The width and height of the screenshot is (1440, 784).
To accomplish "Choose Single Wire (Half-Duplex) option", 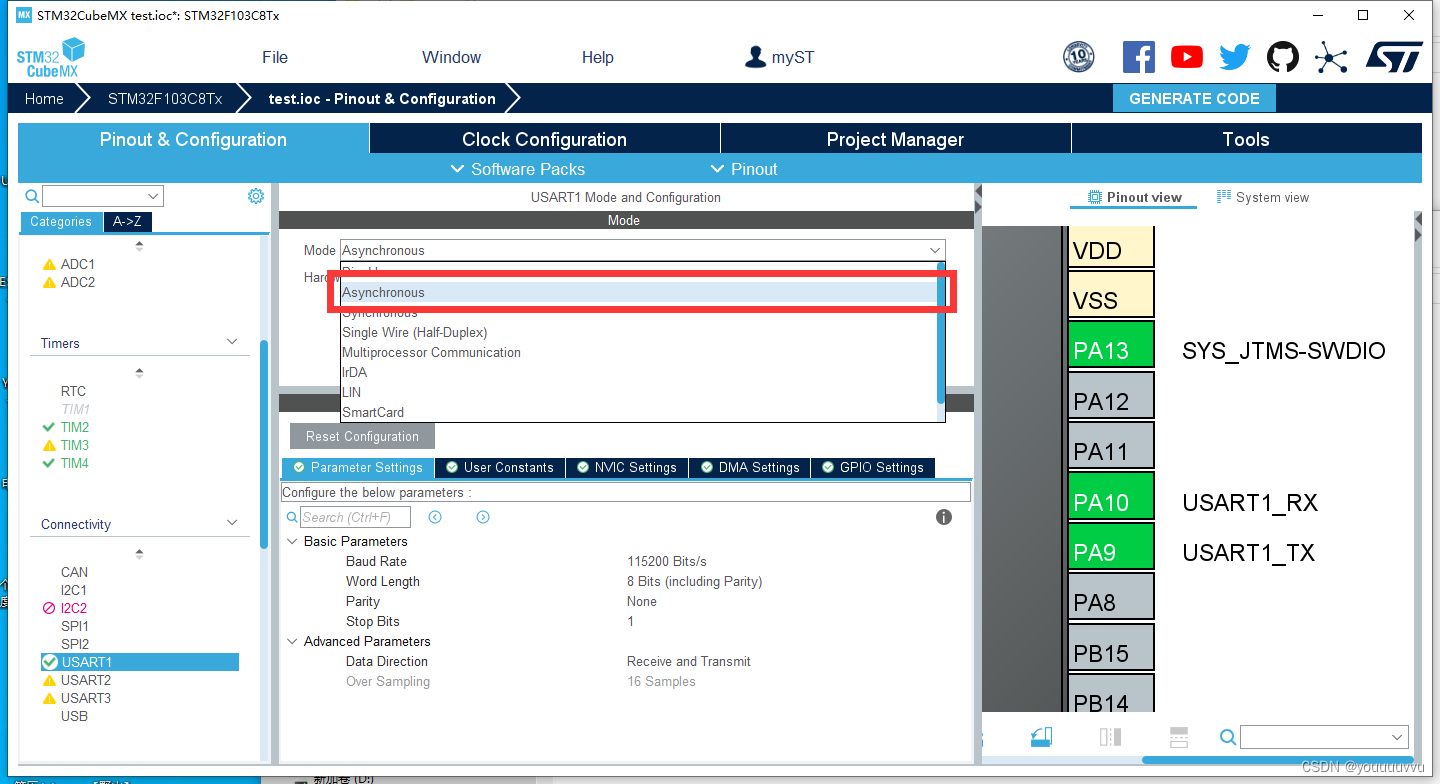I will (x=638, y=332).
